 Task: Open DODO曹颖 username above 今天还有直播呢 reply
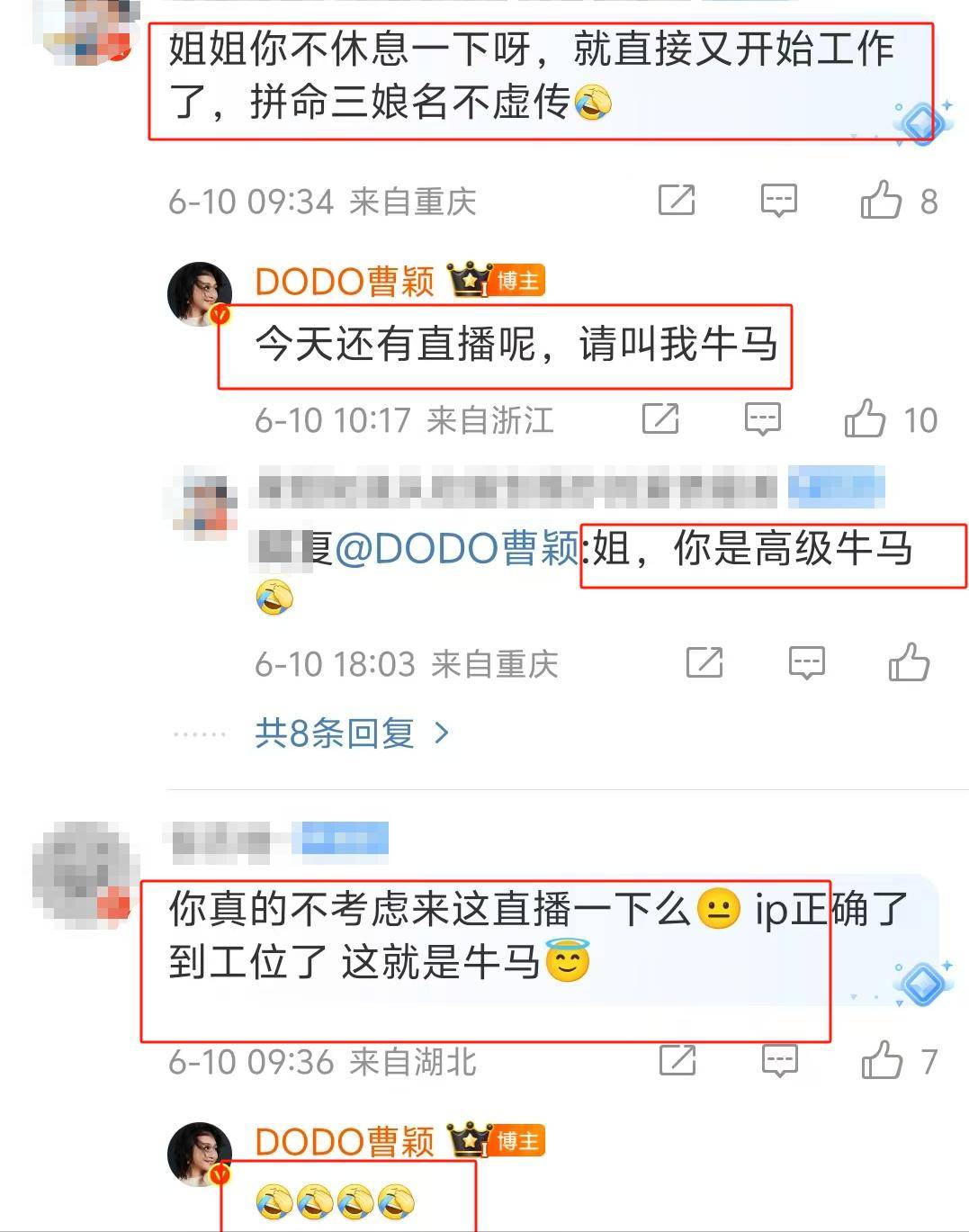click(345, 282)
